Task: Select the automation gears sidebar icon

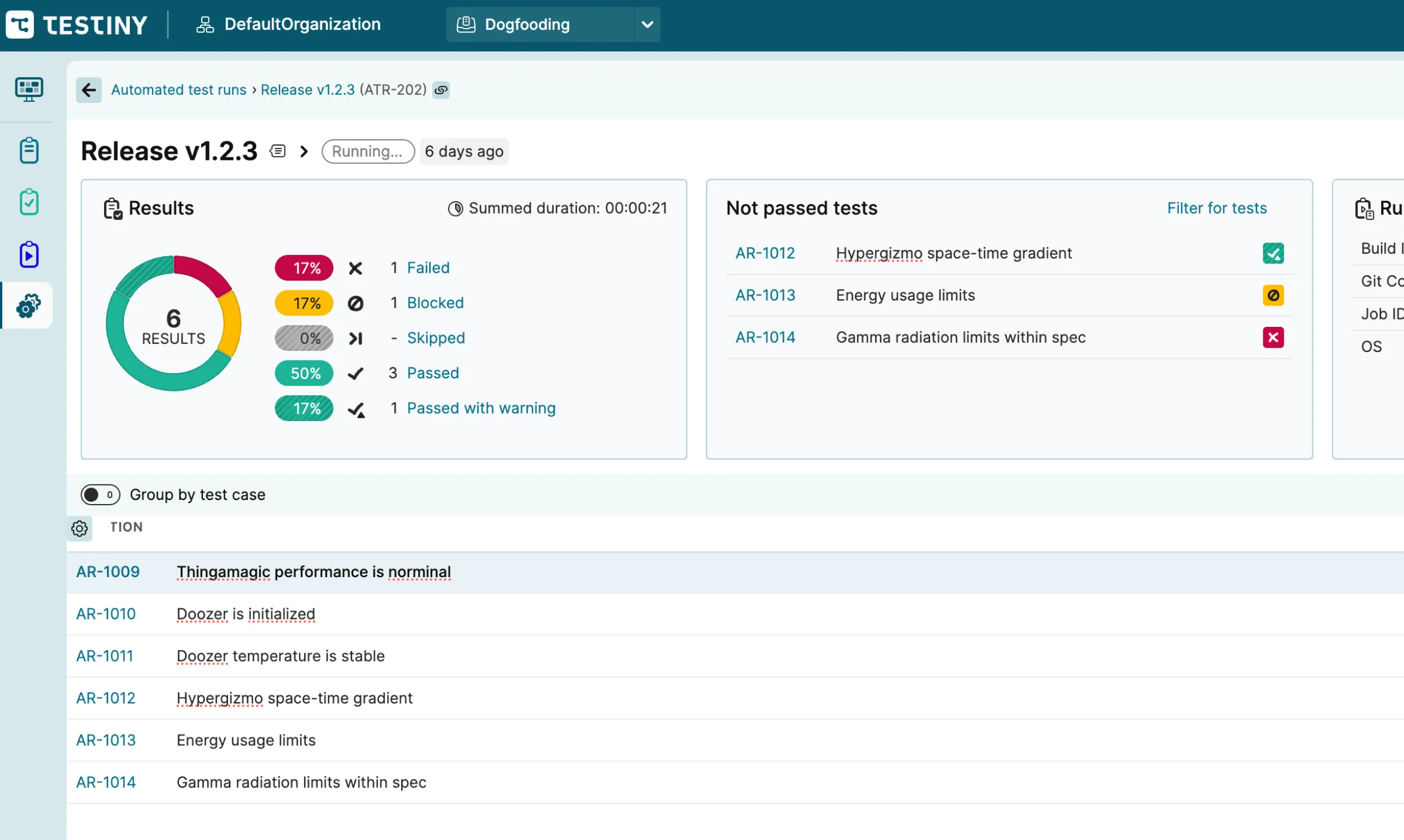Action: 29,306
